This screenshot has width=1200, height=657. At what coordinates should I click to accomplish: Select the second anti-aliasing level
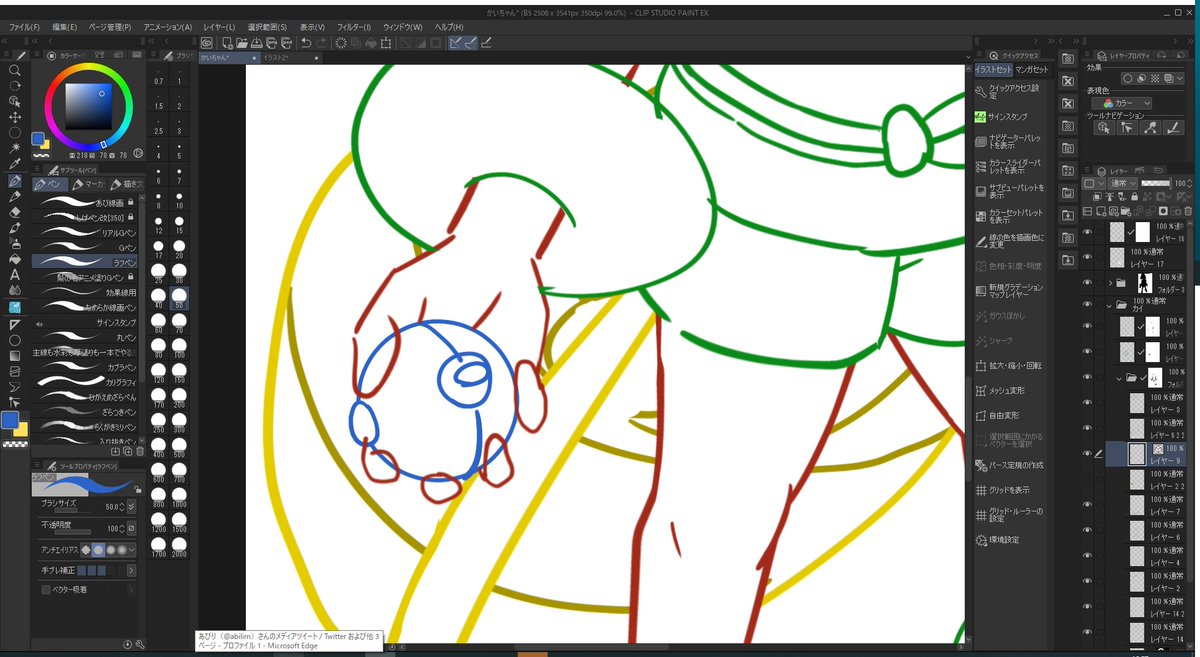98,550
